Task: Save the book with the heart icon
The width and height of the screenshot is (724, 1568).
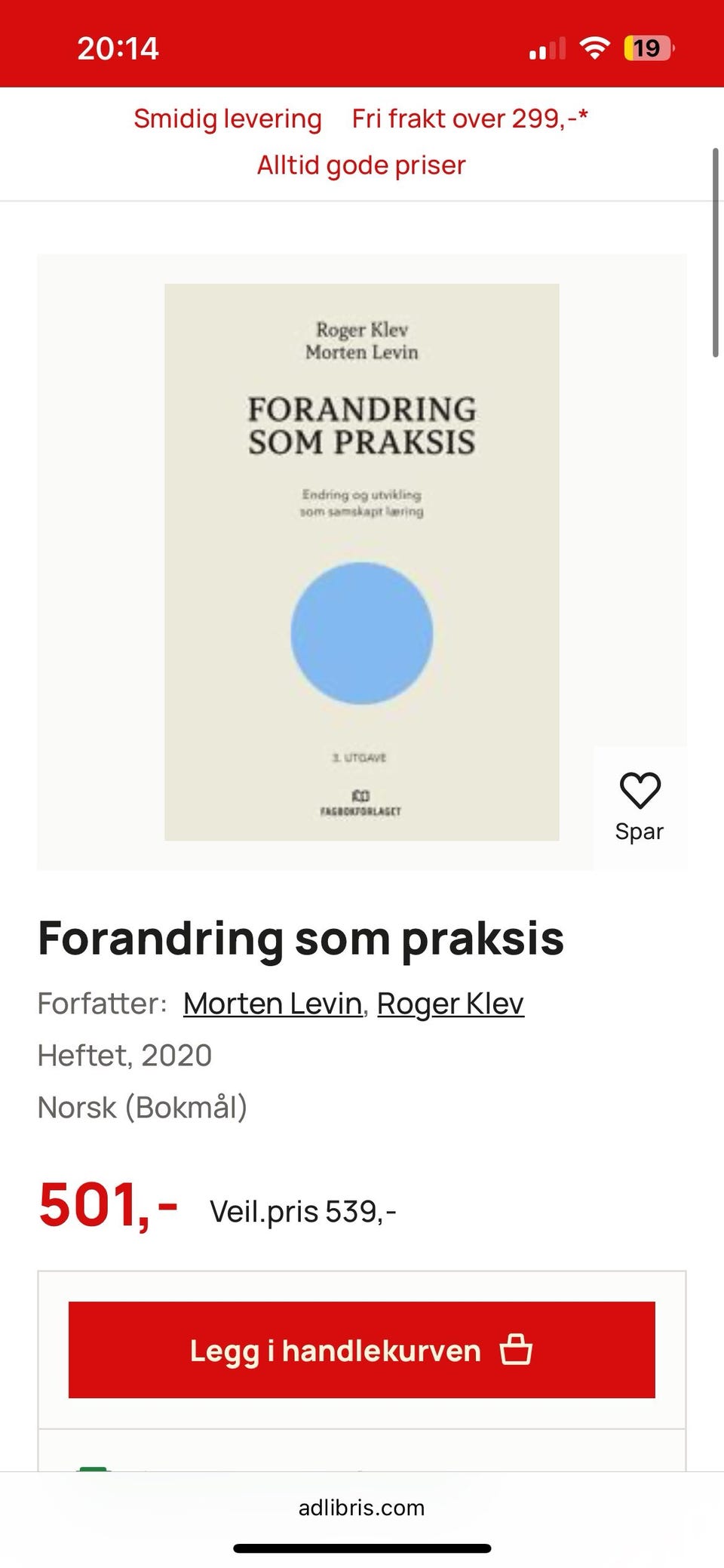Action: click(x=640, y=807)
